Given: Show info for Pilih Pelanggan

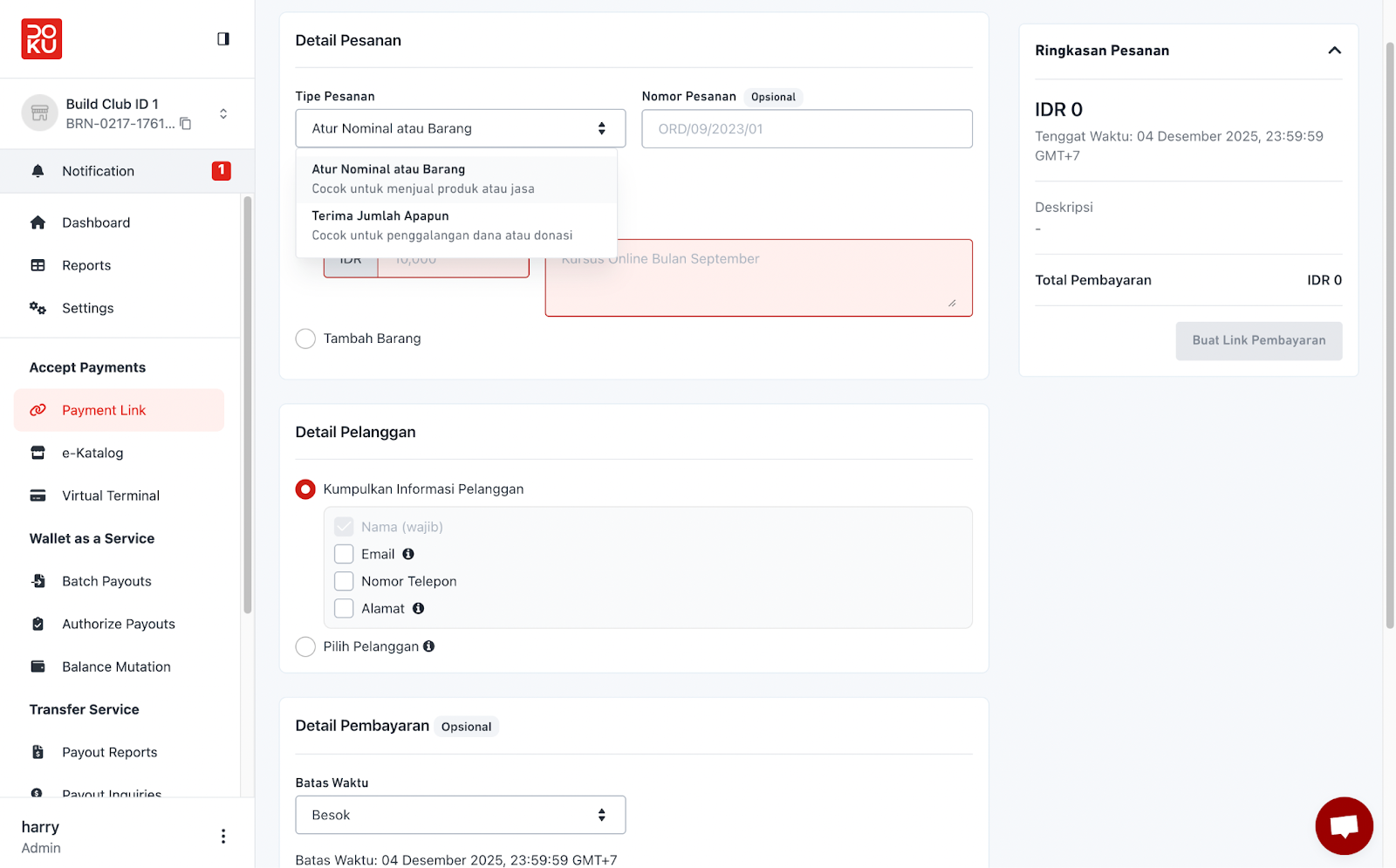Looking at the screenshot, I should 429,646.
